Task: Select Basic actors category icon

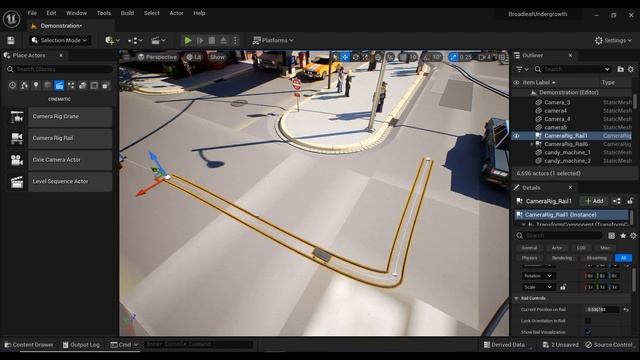Action: (24, 85)
